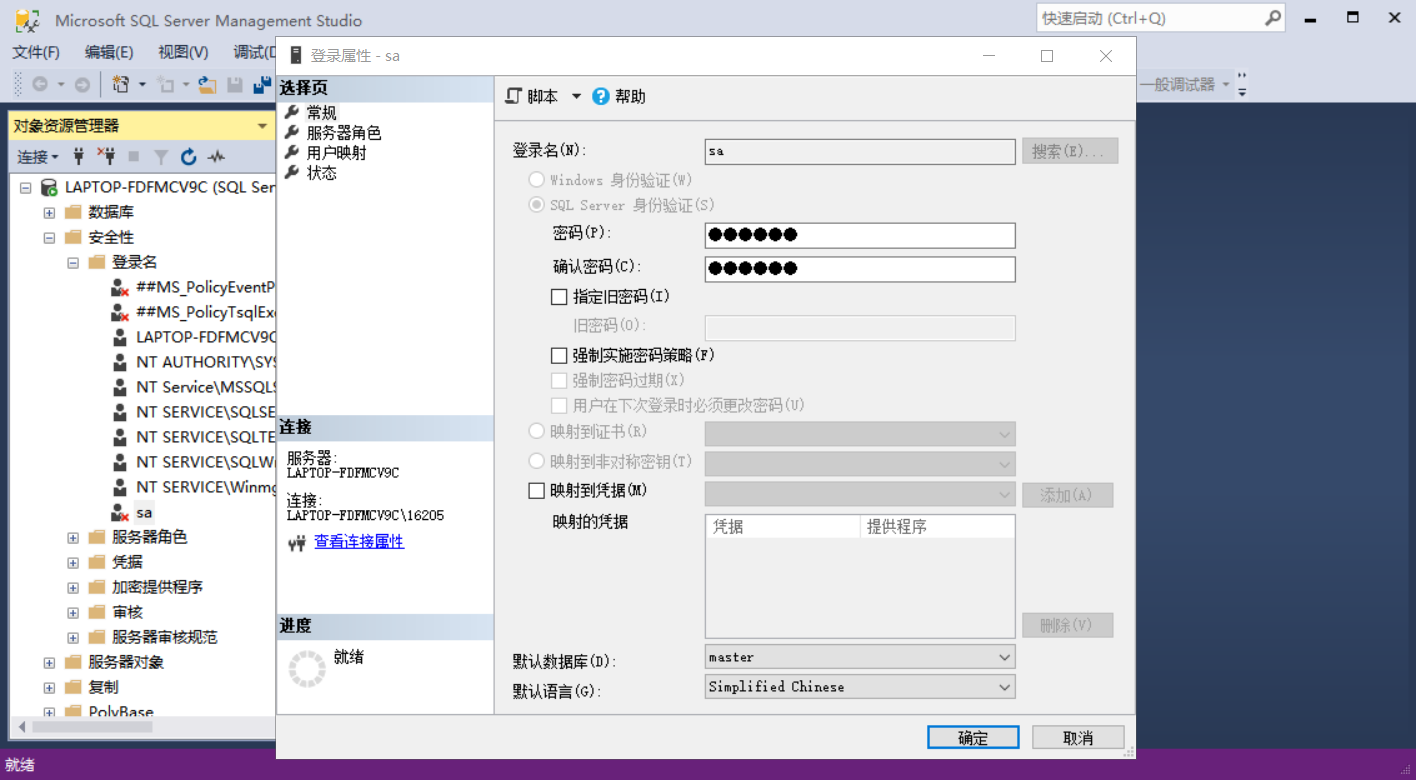Open Activity Monitor via the heartbeat icon
This screenshot has height=780, width=1416.
(x=214, y=157)
